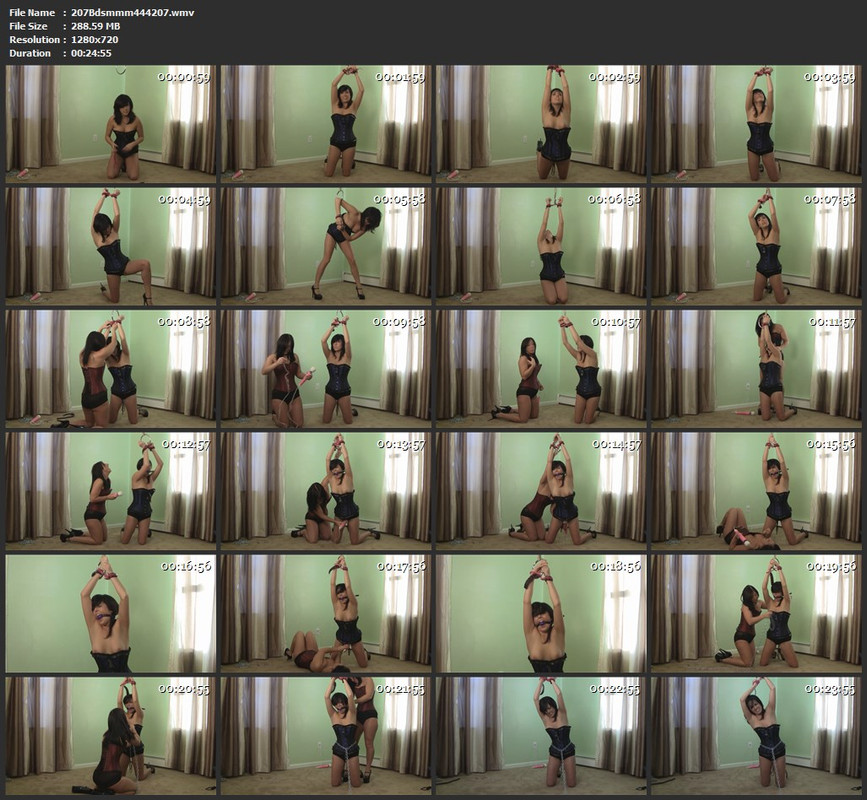Open the thumbnail at 00:19:56

coord(756,614)
